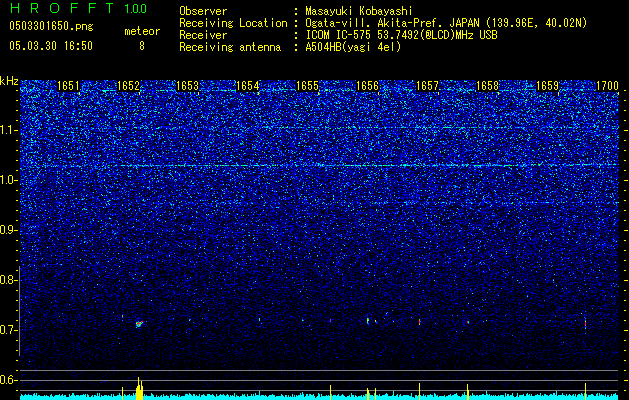Click the 1654 time axis label

248,86
